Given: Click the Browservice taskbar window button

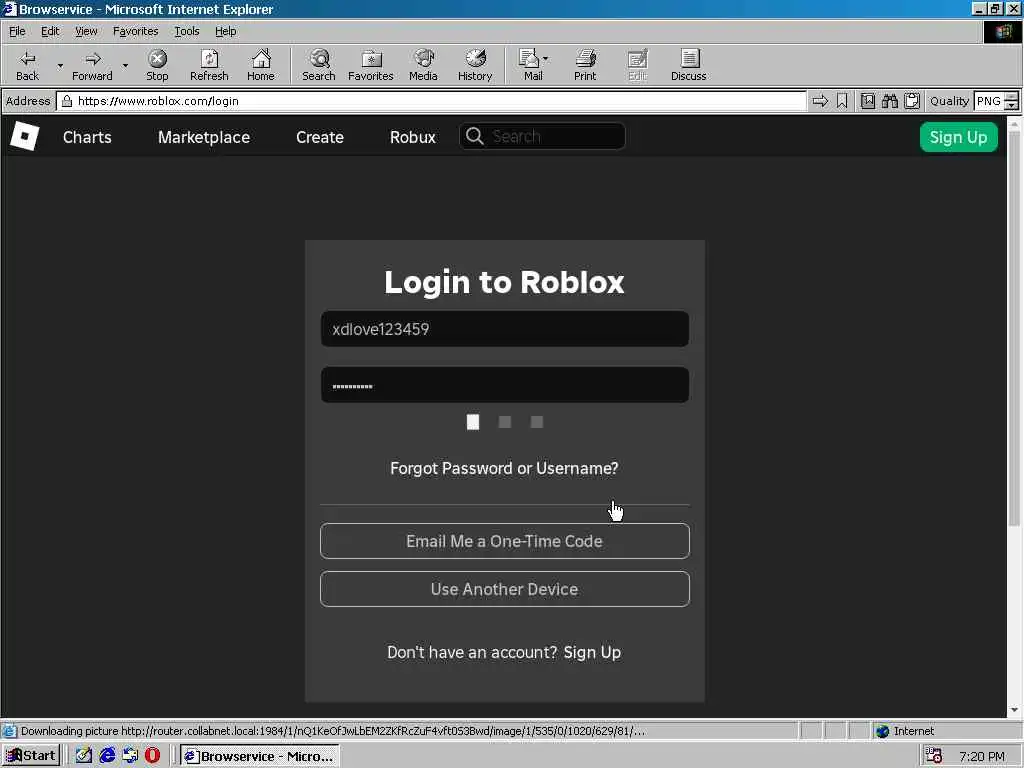Looking at the screenshot, I should [x=260, y=756].
